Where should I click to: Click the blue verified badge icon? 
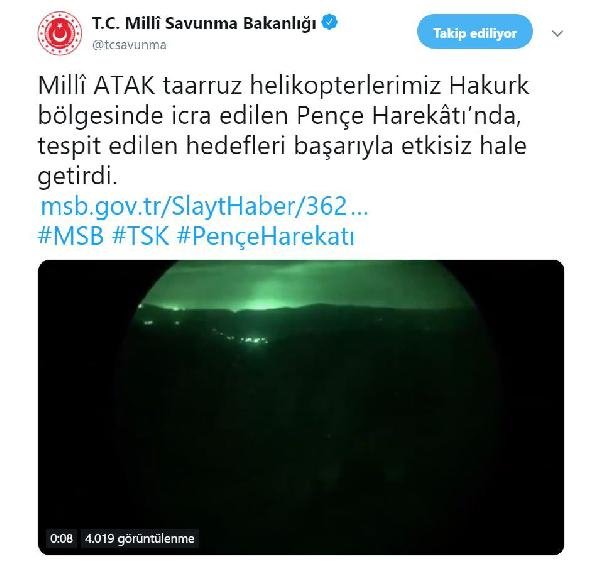tap(329, 22)
